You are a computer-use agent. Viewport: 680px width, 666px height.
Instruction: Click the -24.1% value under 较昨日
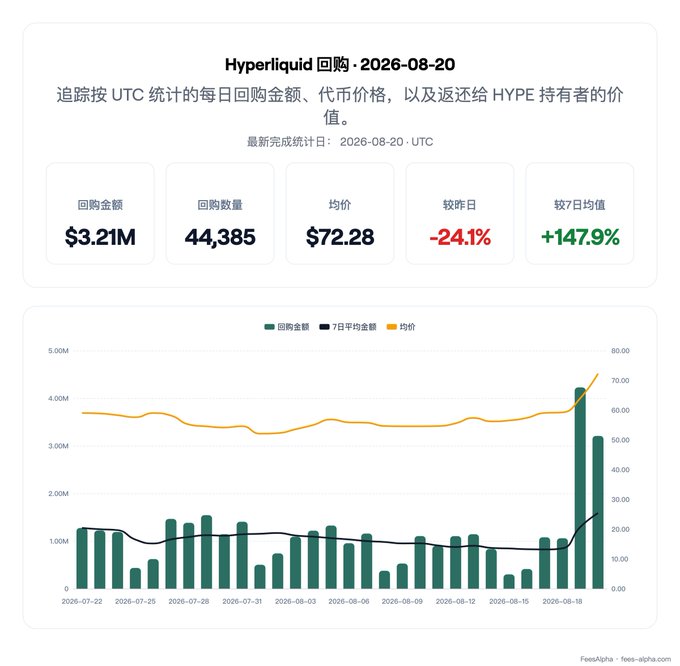coord(460,237)
